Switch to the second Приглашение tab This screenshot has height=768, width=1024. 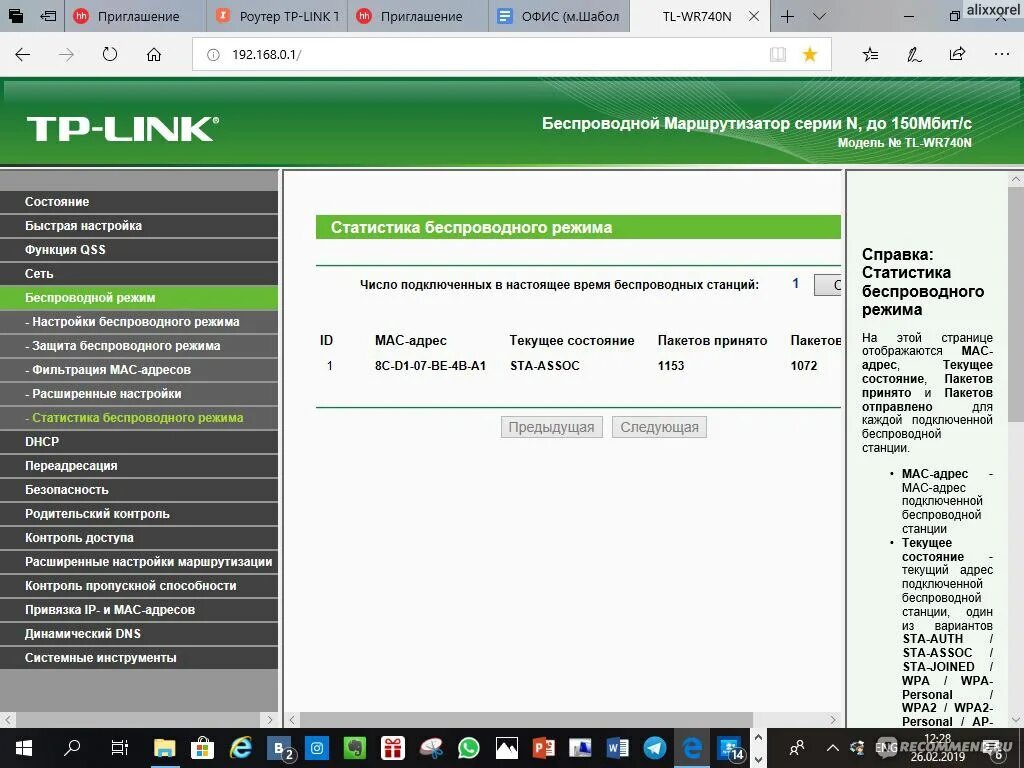click(x=418, y=16)
